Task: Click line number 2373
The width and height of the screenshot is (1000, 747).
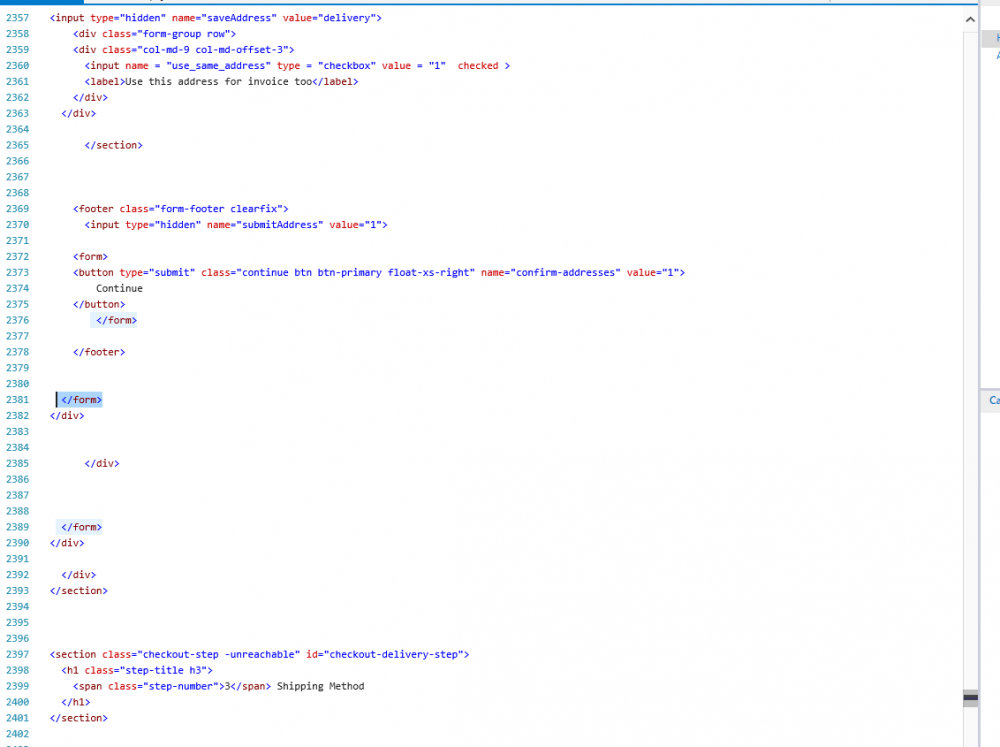Action: pyautogui.click(x=17, y=272)
